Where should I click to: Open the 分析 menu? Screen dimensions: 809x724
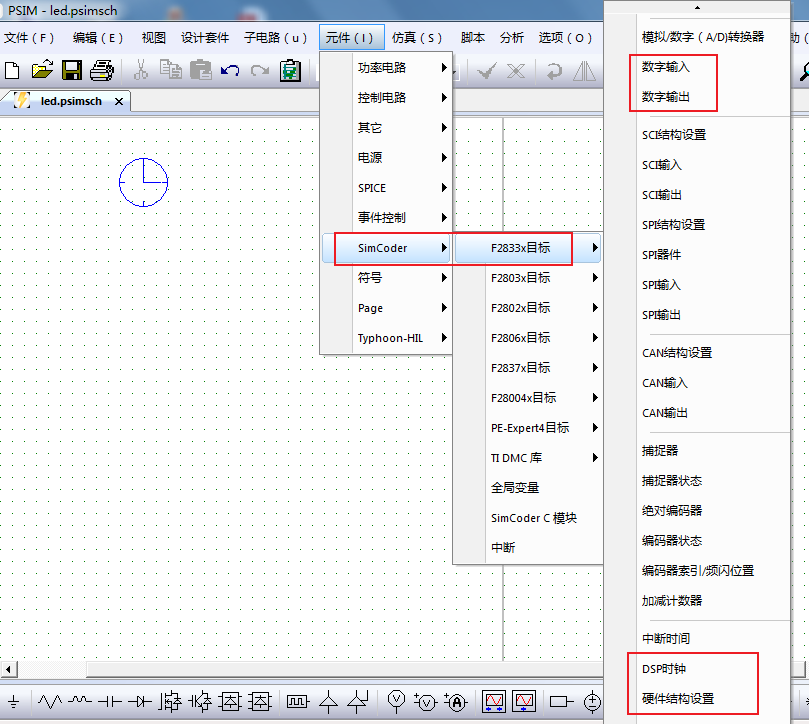pos(511,38)
